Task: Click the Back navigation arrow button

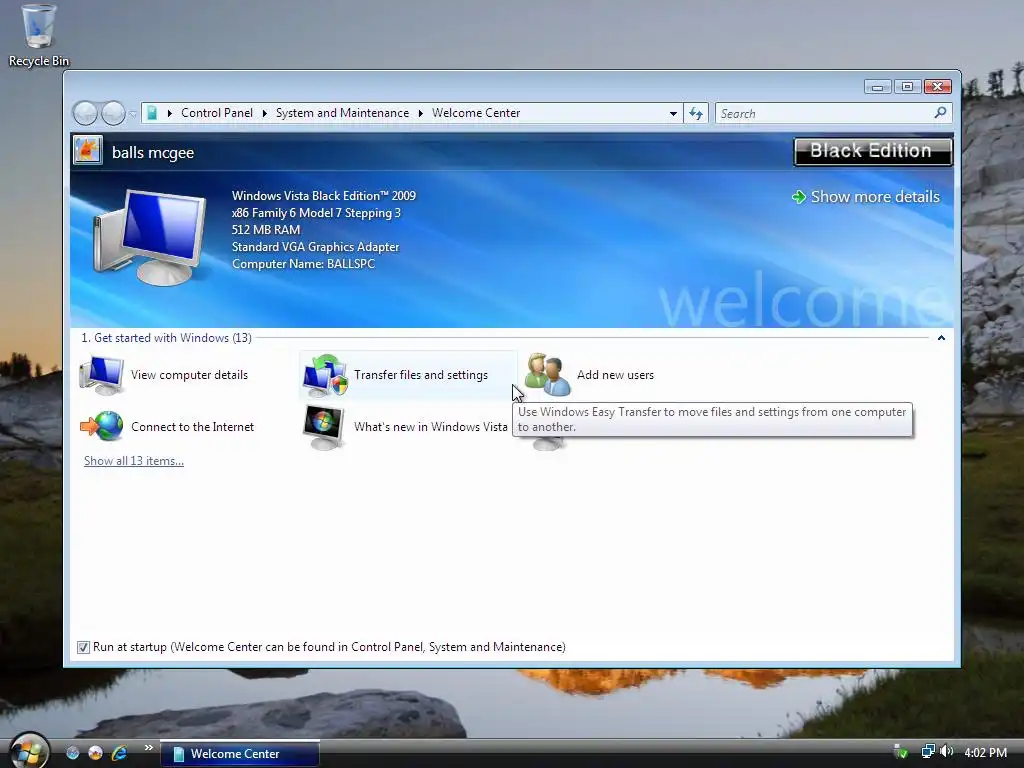Action: click(x=85, y=113)
